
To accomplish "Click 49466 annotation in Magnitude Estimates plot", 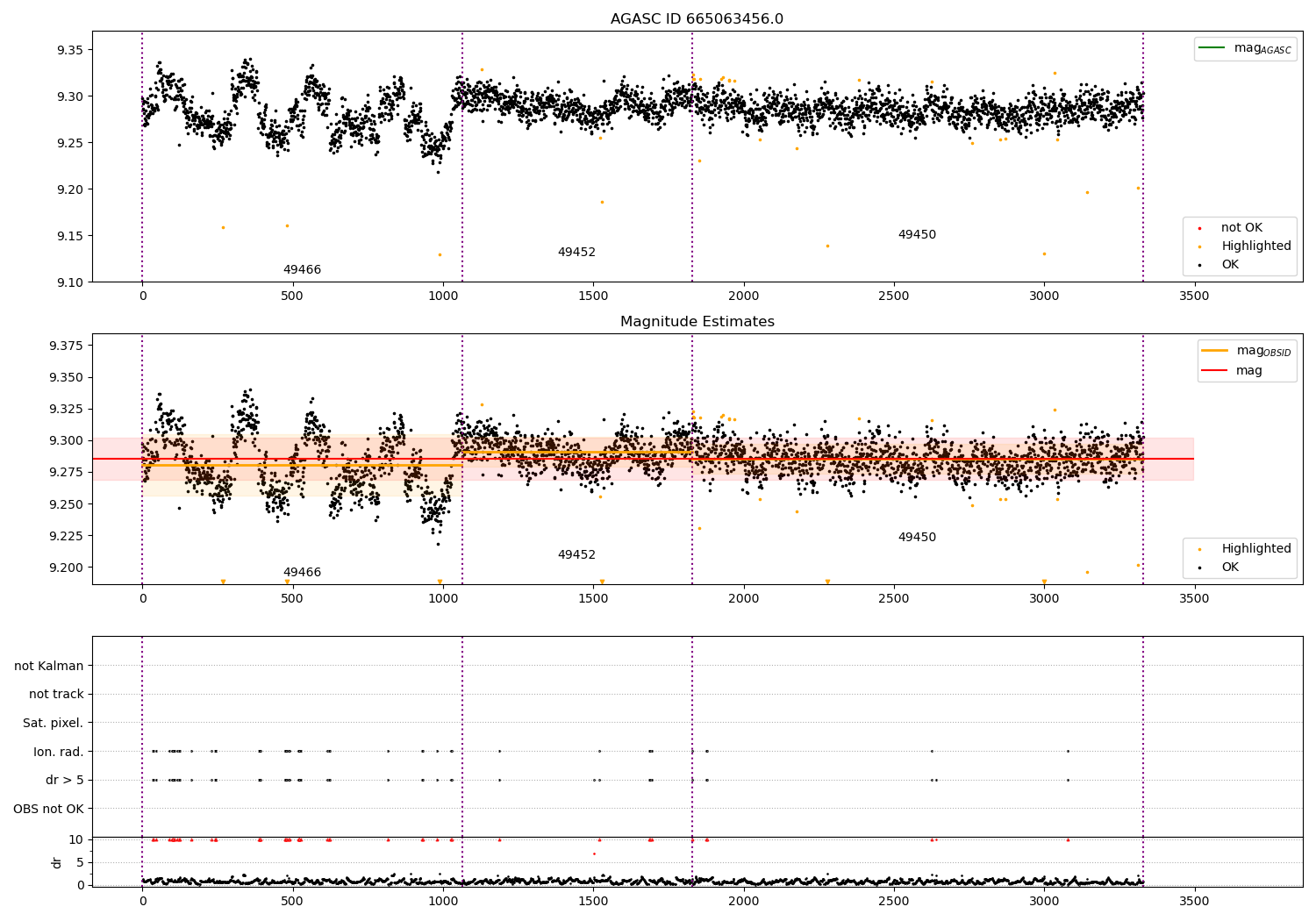I will tap(302, 573).
